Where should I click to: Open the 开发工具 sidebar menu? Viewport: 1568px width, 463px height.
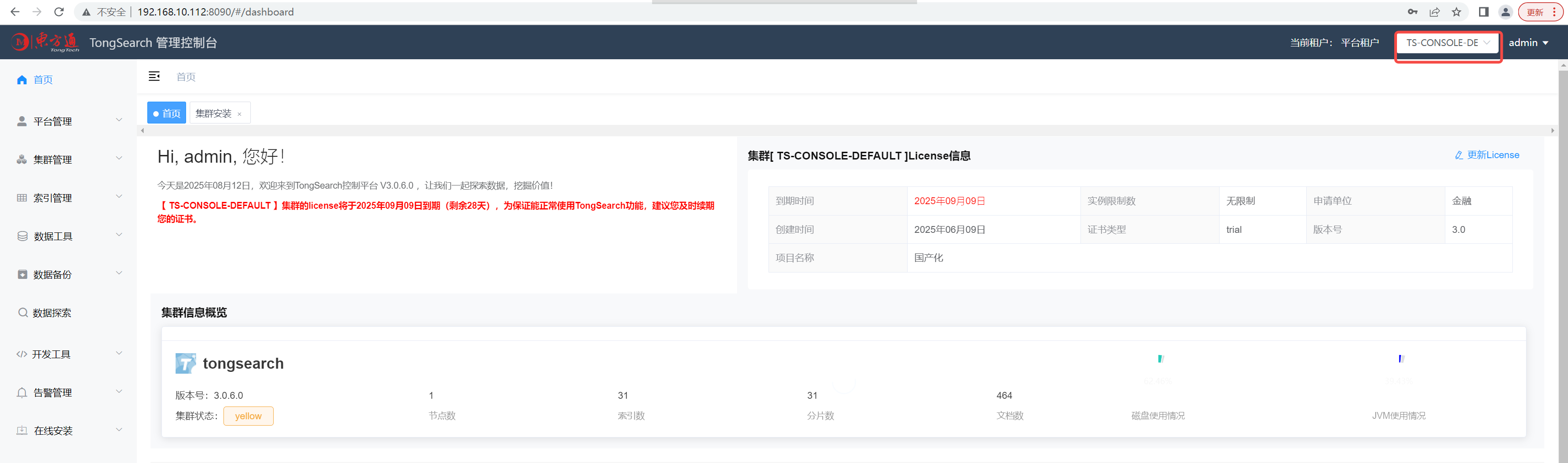(x=68, y=354)
